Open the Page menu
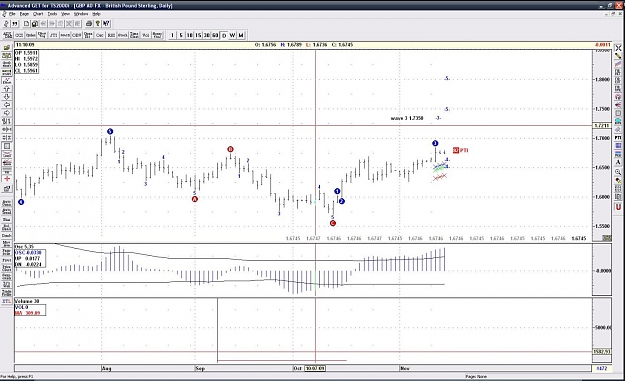 [24, 14]
